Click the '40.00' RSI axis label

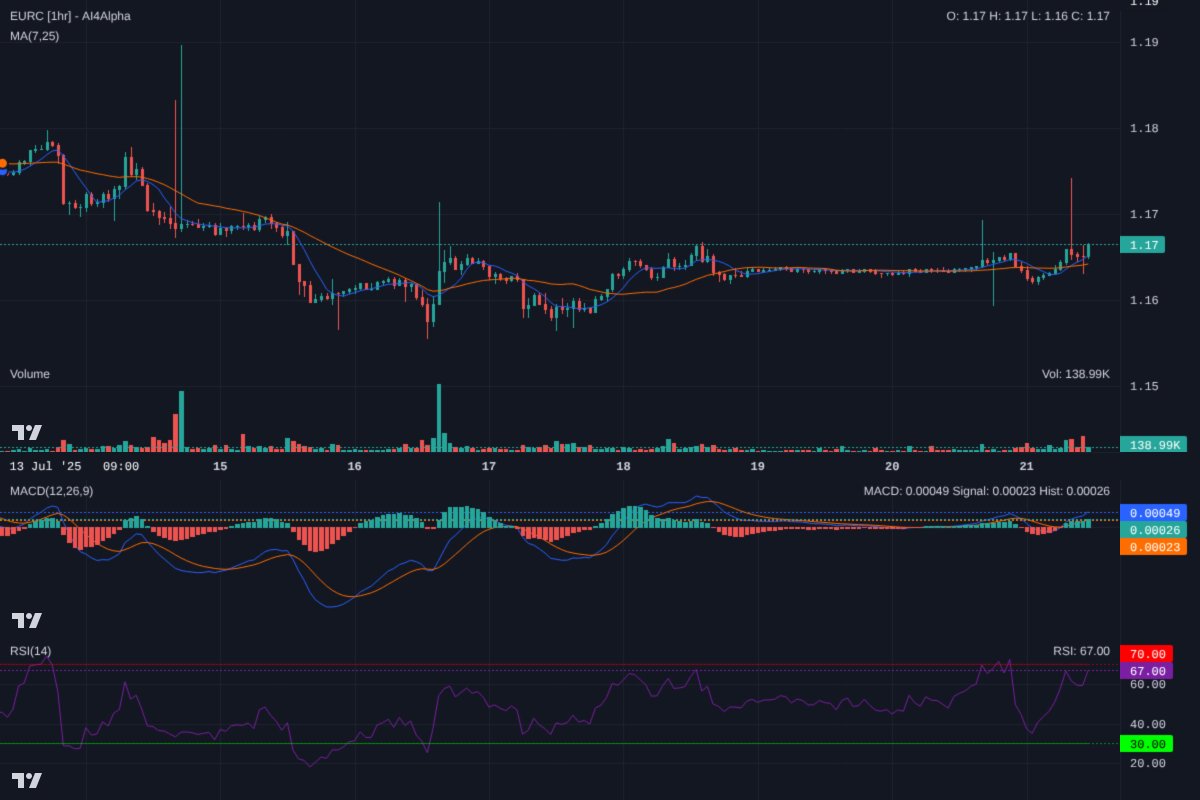pyautogui.click(x=1148, y=724)
